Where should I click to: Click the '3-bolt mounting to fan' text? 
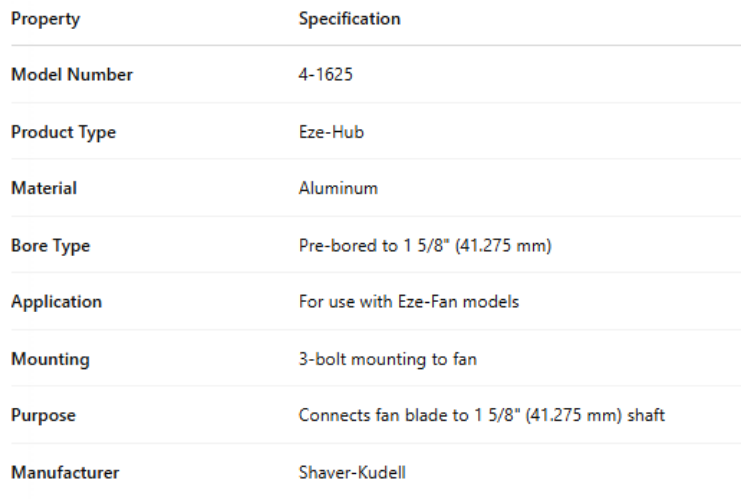point(387,358)
